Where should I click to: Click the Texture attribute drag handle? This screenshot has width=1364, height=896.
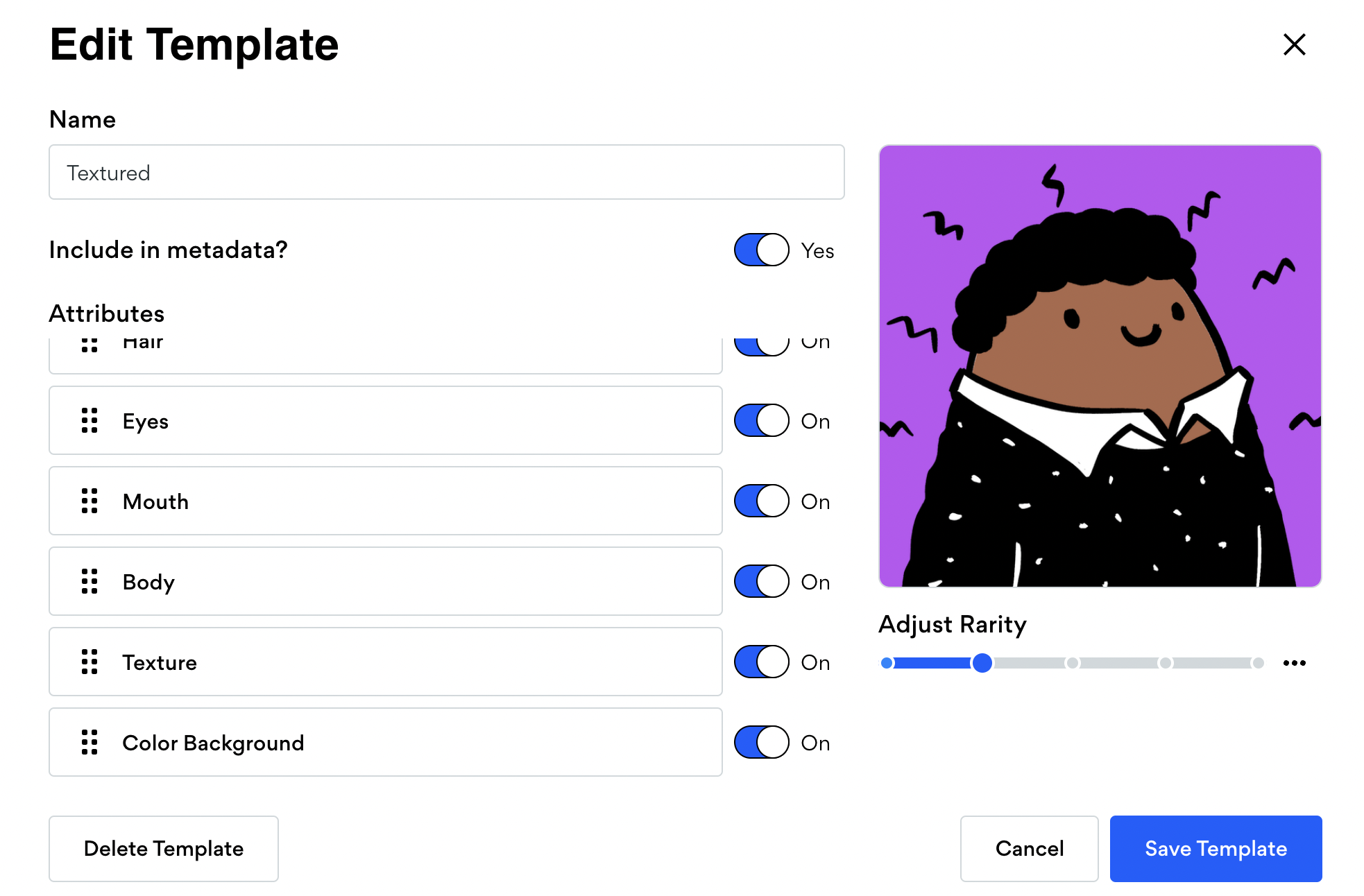[89, 661]
